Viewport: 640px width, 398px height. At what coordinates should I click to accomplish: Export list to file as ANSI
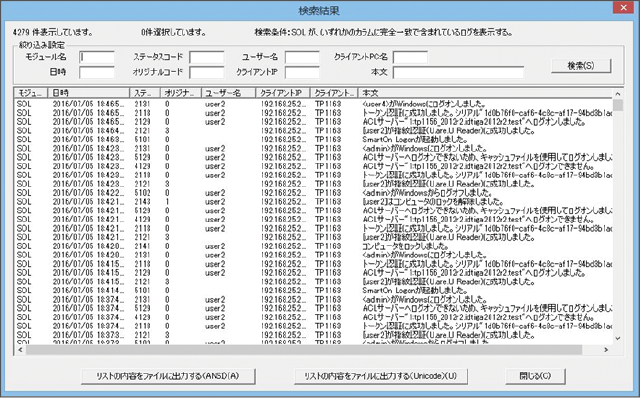point(168,376)
